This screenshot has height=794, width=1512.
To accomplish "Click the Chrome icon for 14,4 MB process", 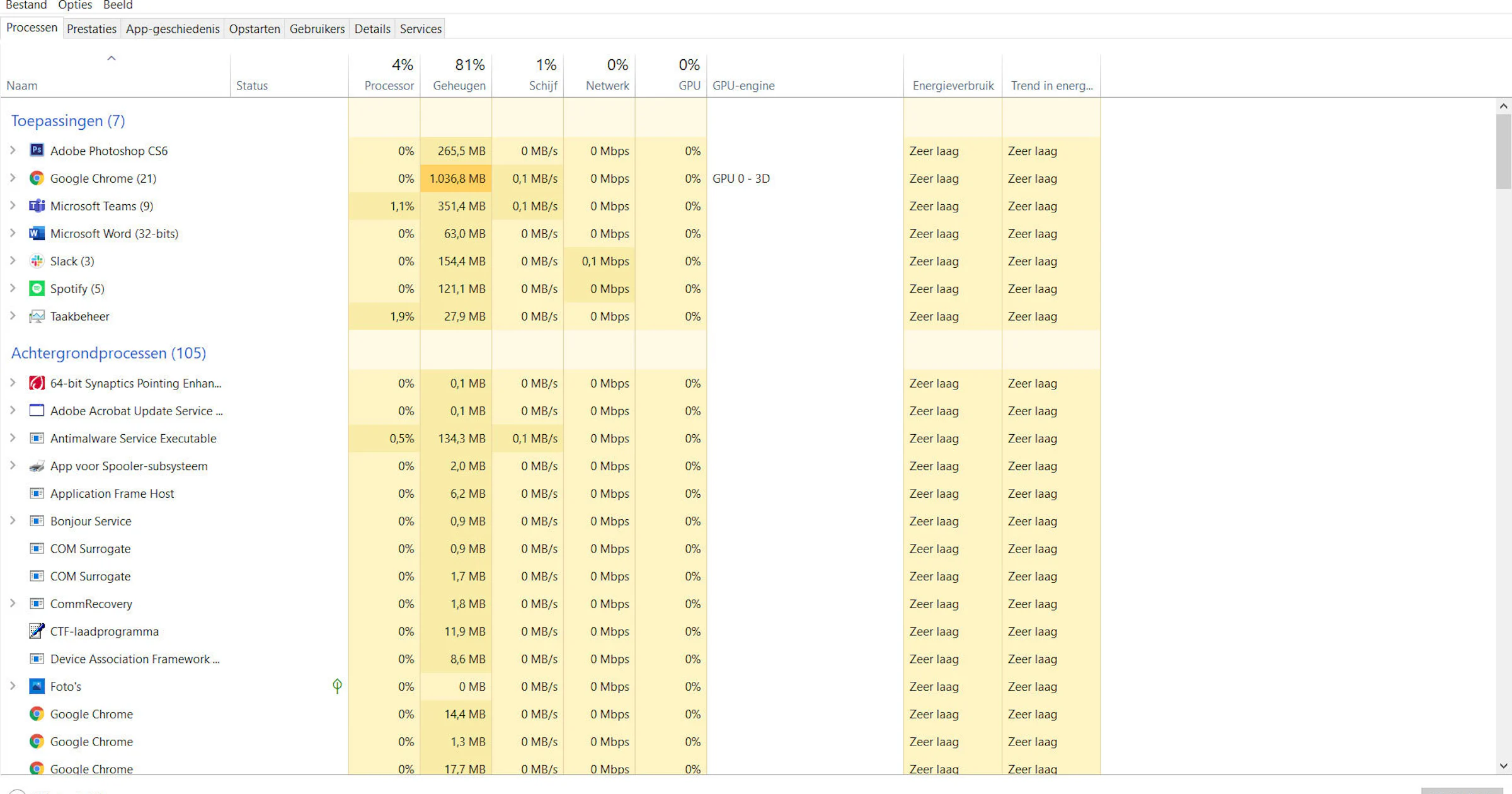I will pos(37,714).
